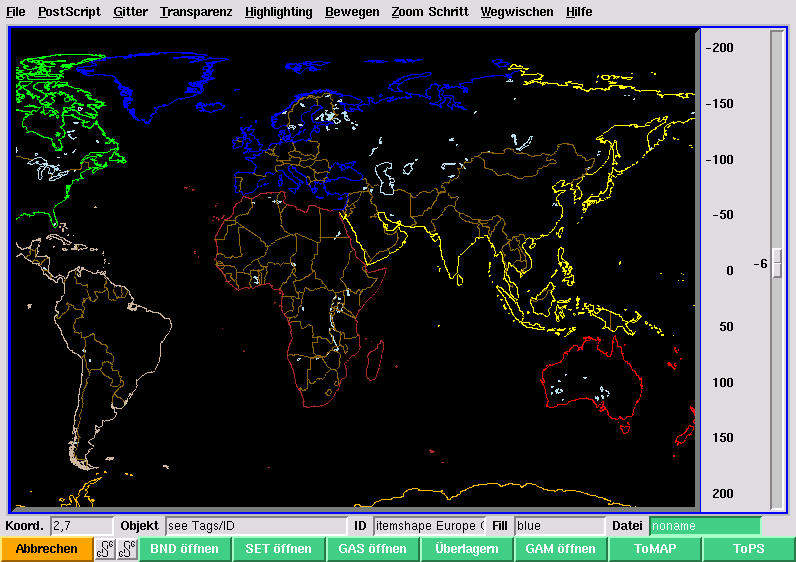Screen dimensions: 796x562
Task: Click the 100 scale label
Action: tap(723, 382)
